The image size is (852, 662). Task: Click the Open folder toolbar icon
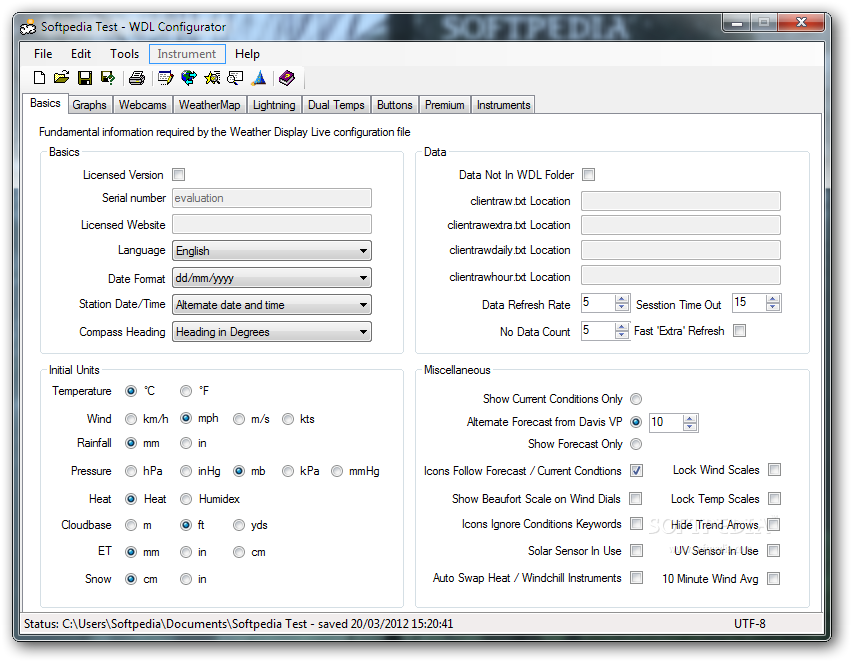click(x=61, y=78)
